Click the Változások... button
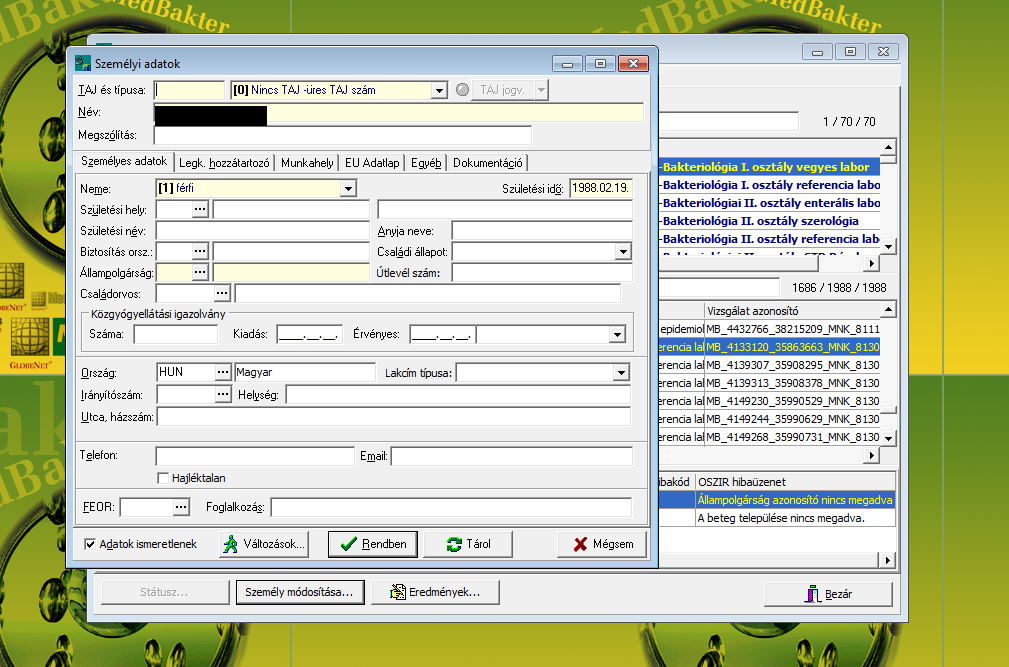This screenshot has width=1009, height=667. (264, 544)
